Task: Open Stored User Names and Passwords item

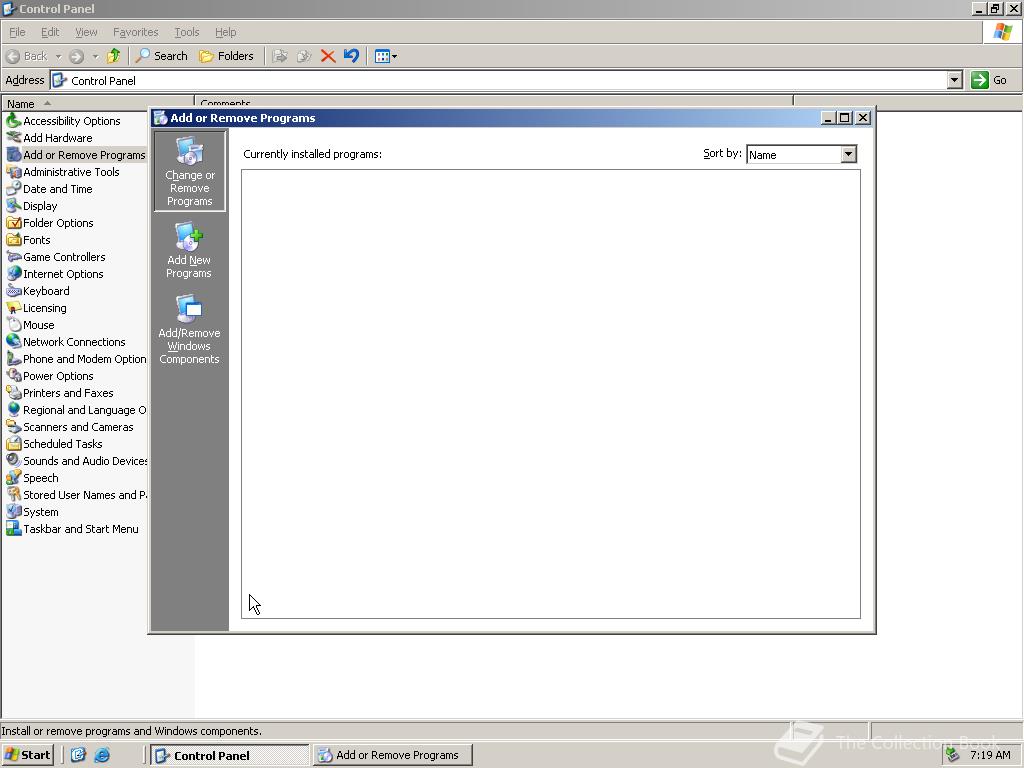Action: click(x=76, y=494)
